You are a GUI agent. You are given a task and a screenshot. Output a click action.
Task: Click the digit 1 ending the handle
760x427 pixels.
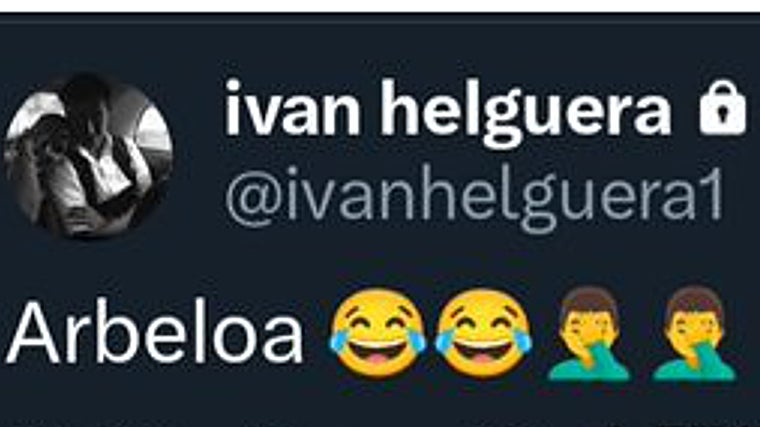pyautogui.click(x=712, y=193)
